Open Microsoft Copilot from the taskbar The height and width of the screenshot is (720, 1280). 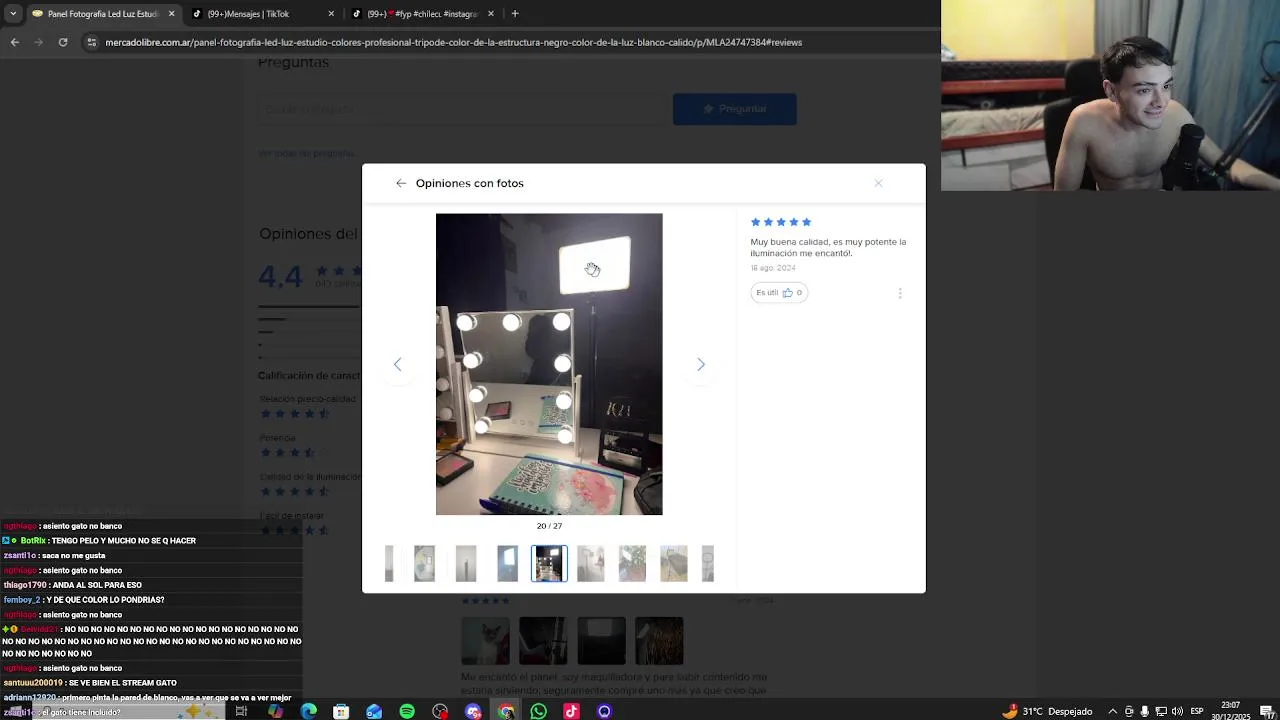pos(275,711)
